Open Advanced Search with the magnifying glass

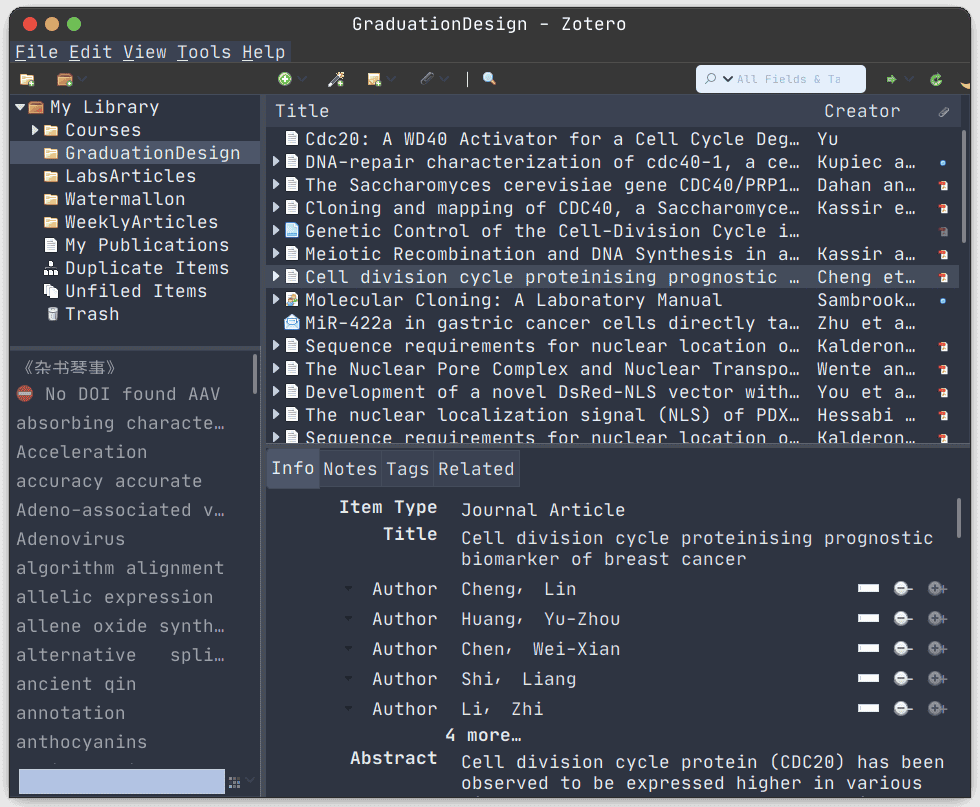489,79
